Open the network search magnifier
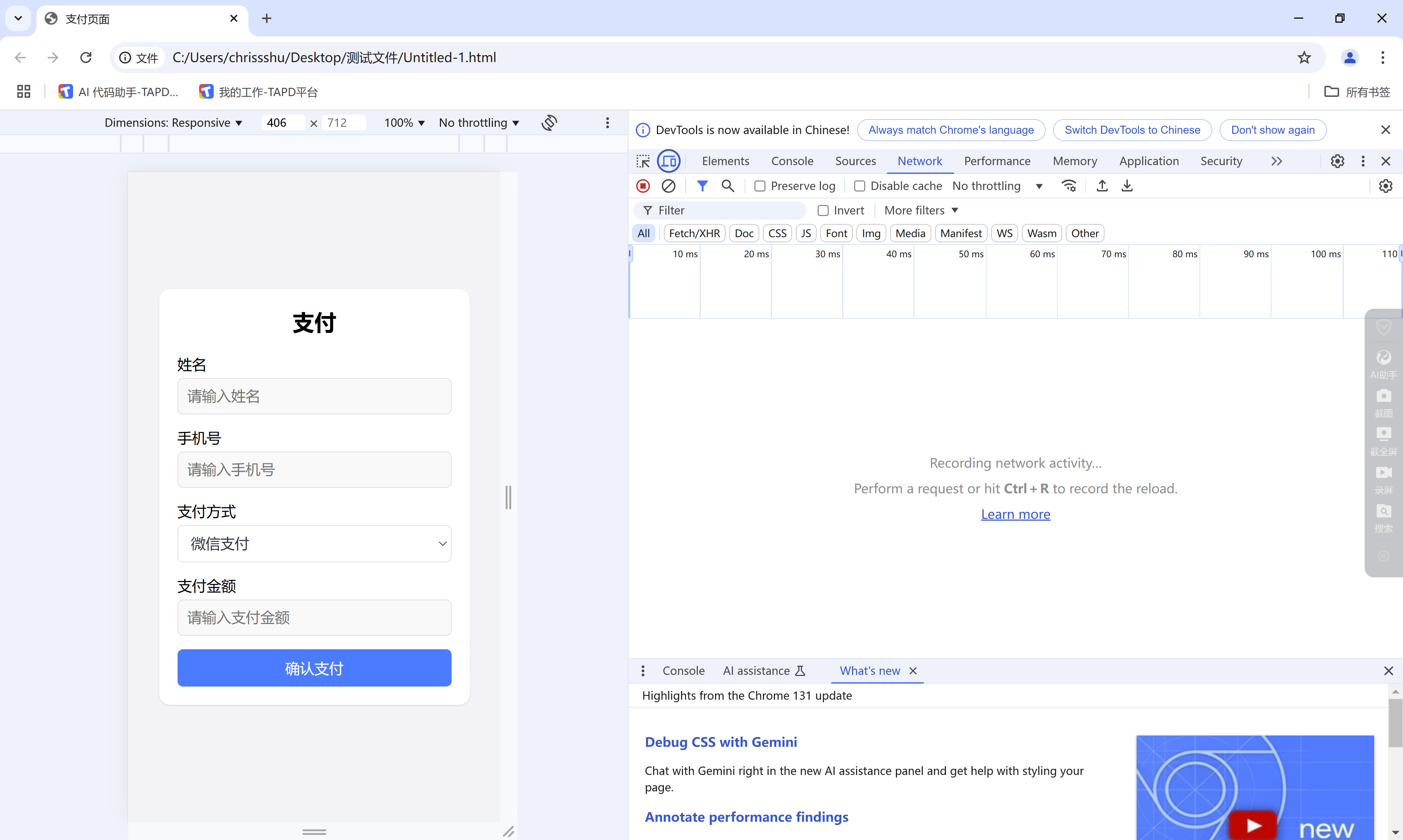This screenshot has width=1403, height=840. tap(728, 186)
